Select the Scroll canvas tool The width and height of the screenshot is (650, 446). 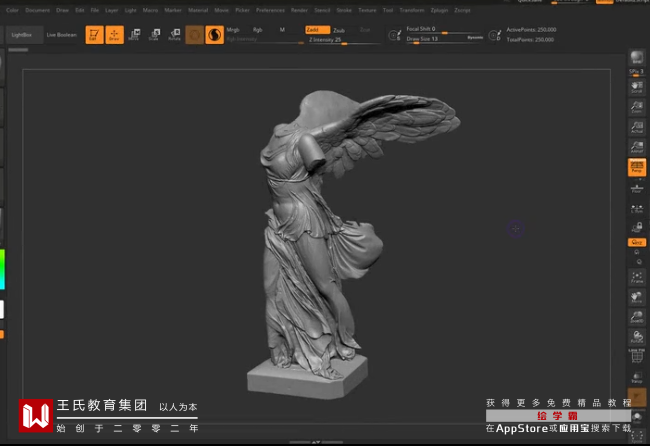click(x=637, y=87)
